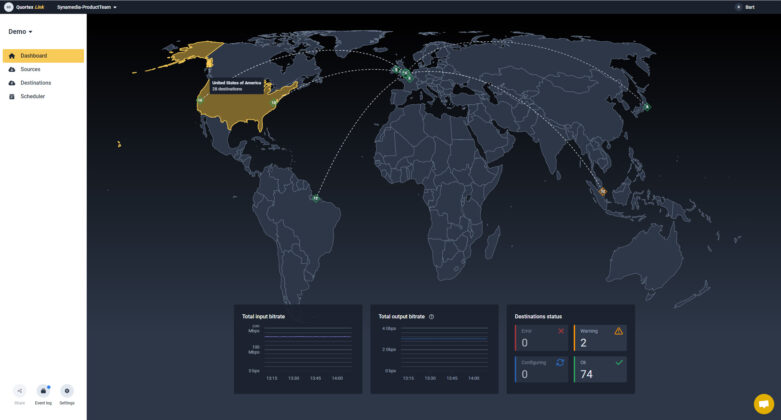
Task: Click the Destinations cloud icon
Action: [12, 83]
